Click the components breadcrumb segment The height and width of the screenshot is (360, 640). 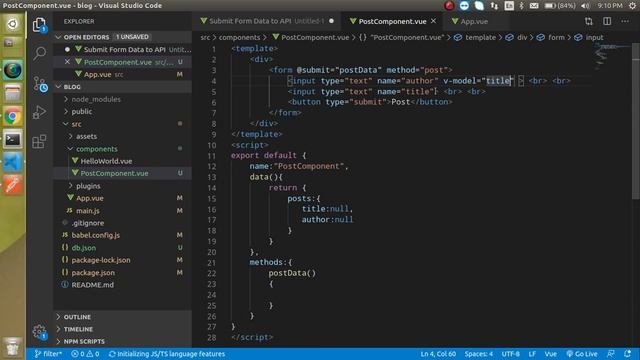point(239,38)
